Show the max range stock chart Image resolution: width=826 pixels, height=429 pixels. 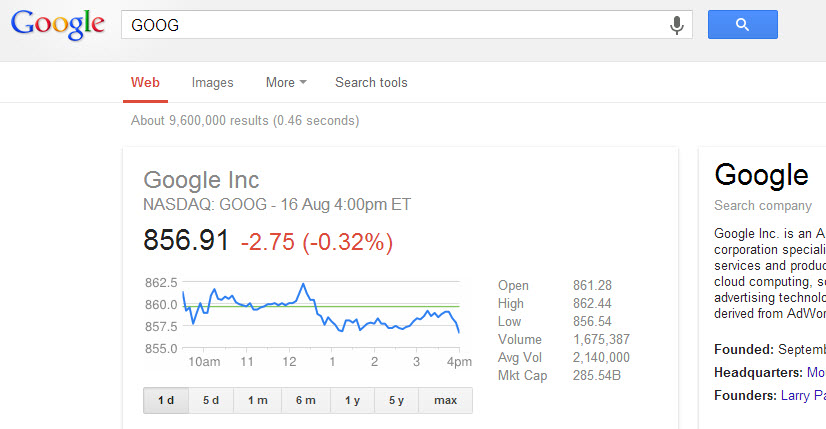(445, 400)
